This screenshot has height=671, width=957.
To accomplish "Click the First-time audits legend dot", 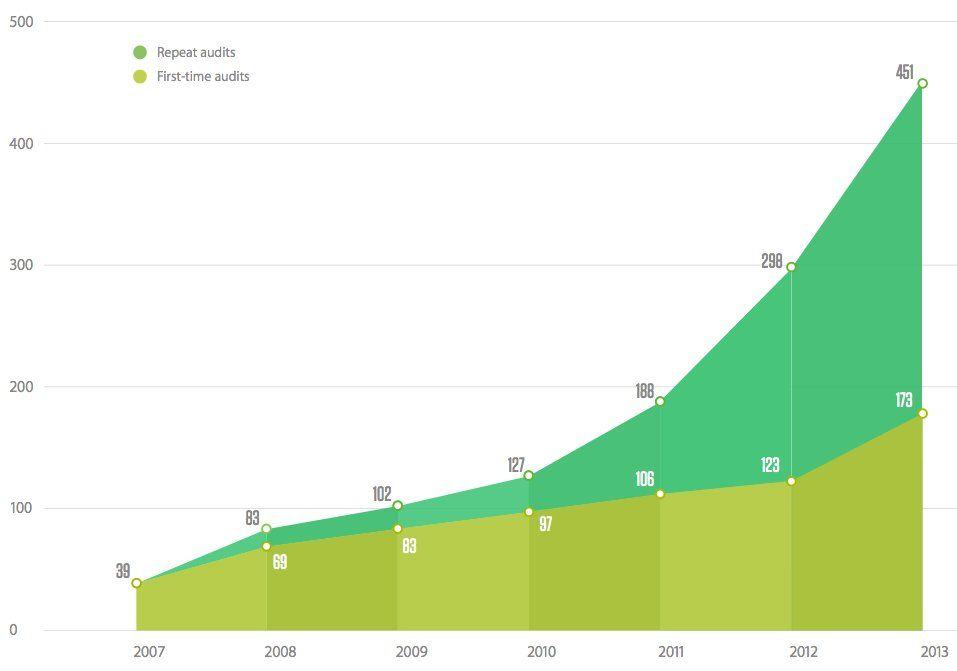I will (140, 76).
